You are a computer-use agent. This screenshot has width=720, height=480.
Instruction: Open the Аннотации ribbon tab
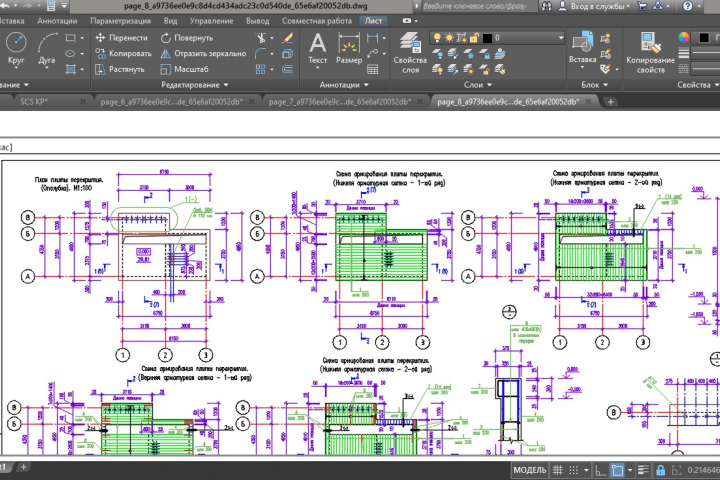click(x=59, y=19)
